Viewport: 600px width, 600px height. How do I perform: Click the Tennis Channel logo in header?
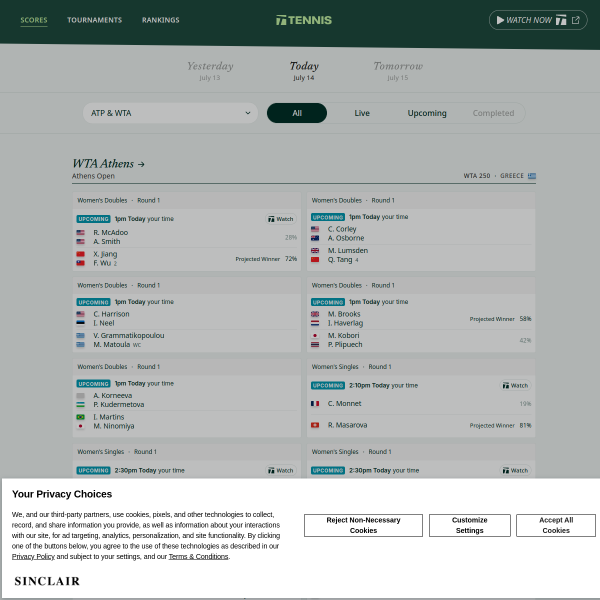(x=304, y=20)
